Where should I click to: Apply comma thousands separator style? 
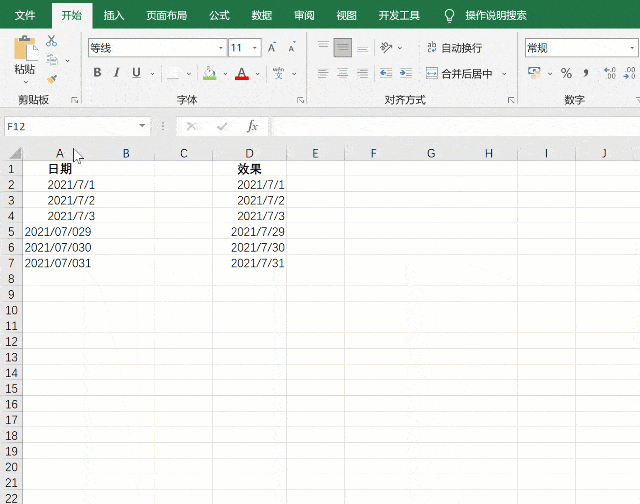(586, 73)
